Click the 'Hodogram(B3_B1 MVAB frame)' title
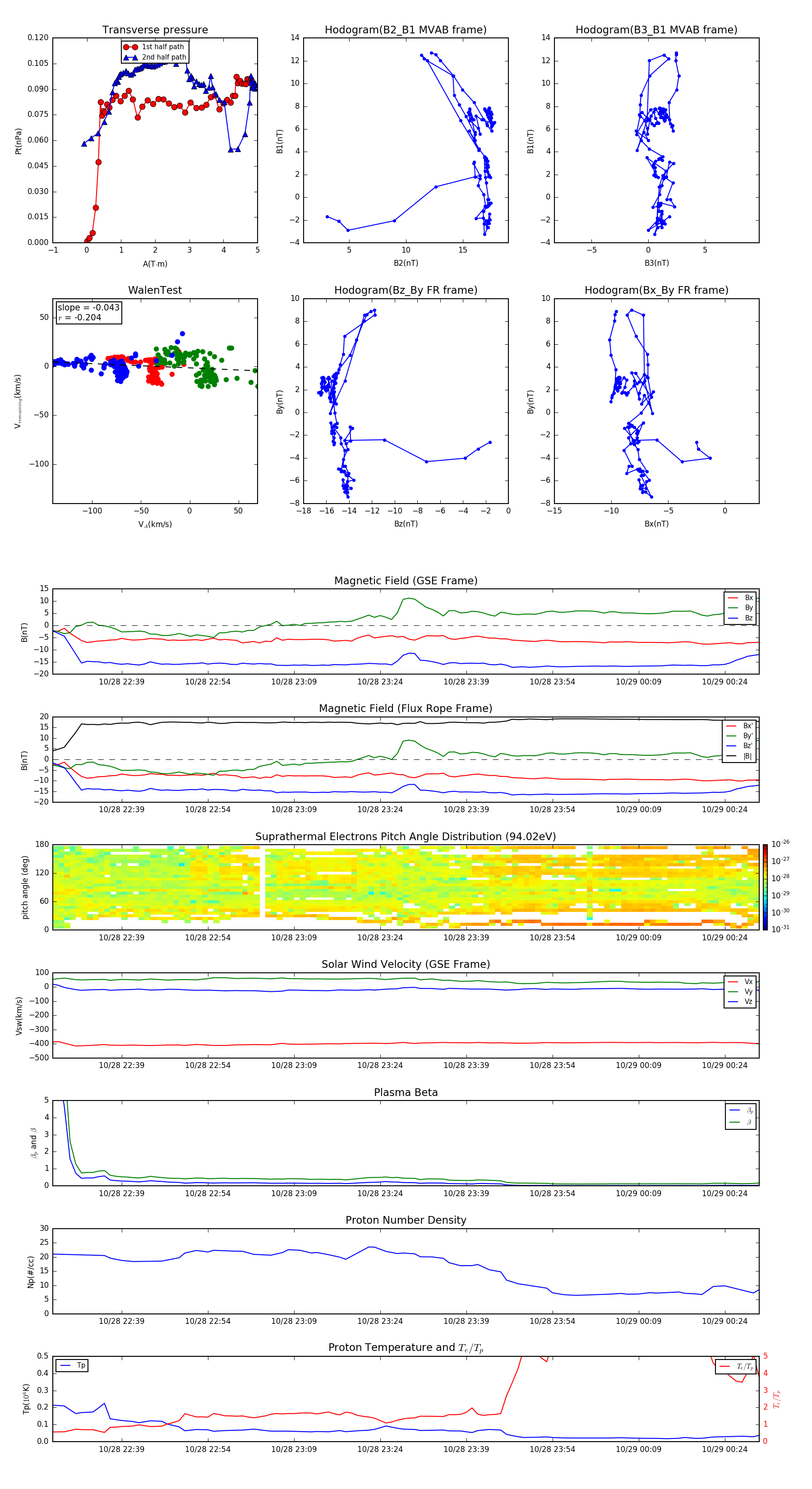 [x=656, y=30]
